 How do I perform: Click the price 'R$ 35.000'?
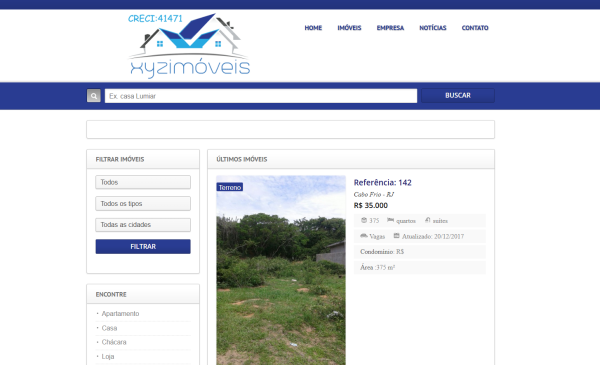point(370,205)
